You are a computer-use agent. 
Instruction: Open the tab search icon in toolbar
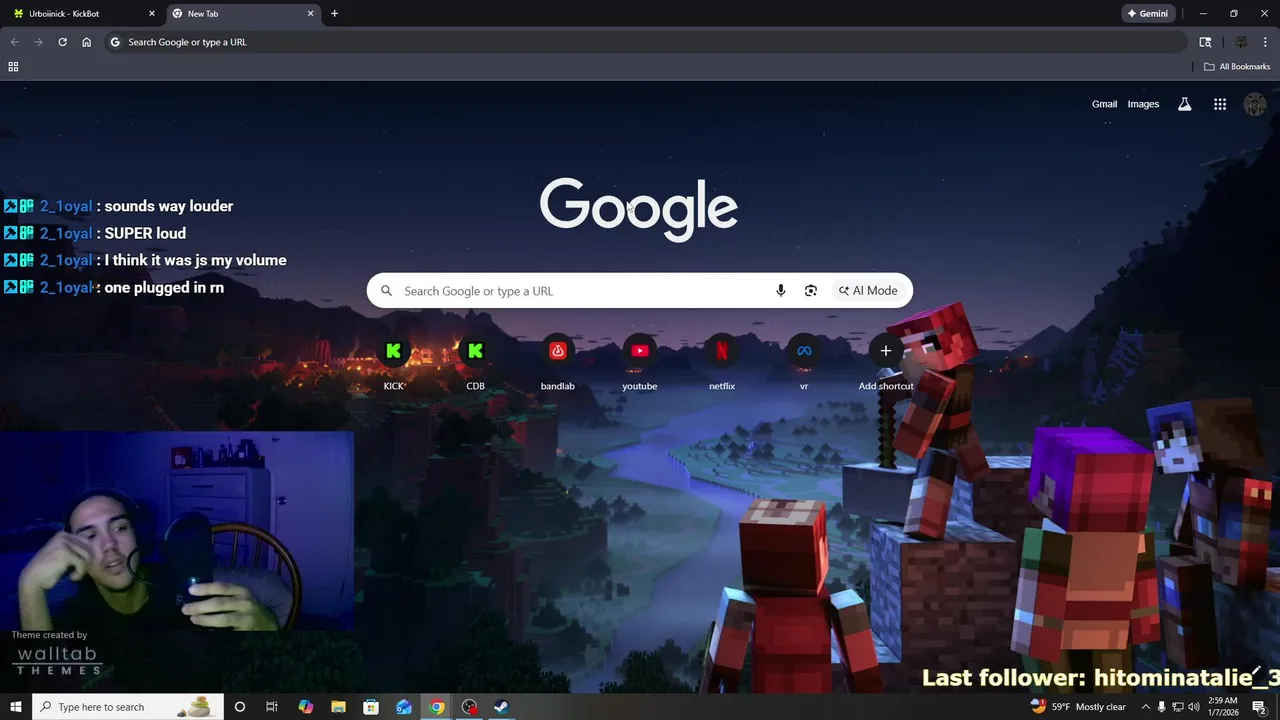point(1205,42)
